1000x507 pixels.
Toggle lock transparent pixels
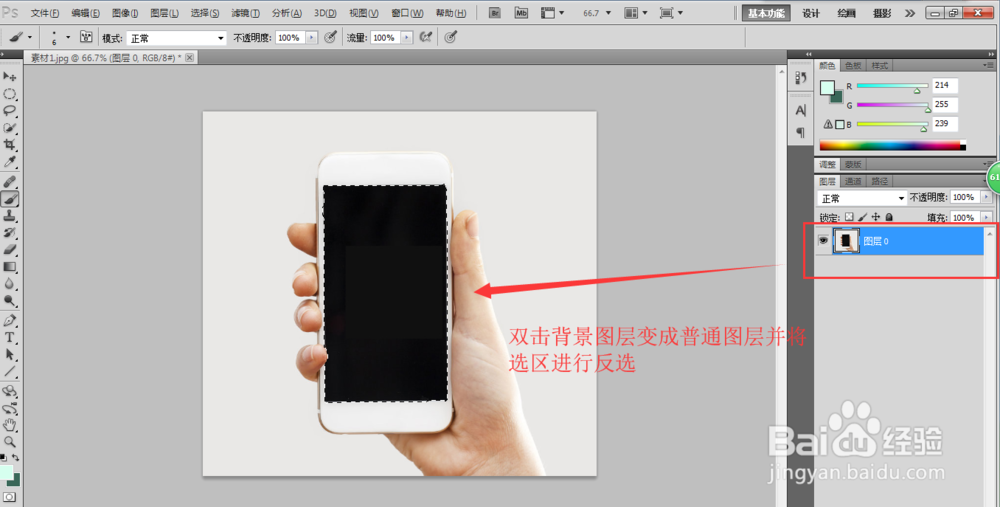(x=849, y=217)
